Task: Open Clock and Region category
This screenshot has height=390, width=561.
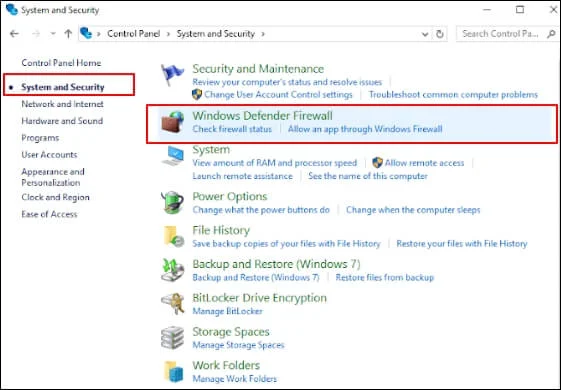Action: [55, 197]
